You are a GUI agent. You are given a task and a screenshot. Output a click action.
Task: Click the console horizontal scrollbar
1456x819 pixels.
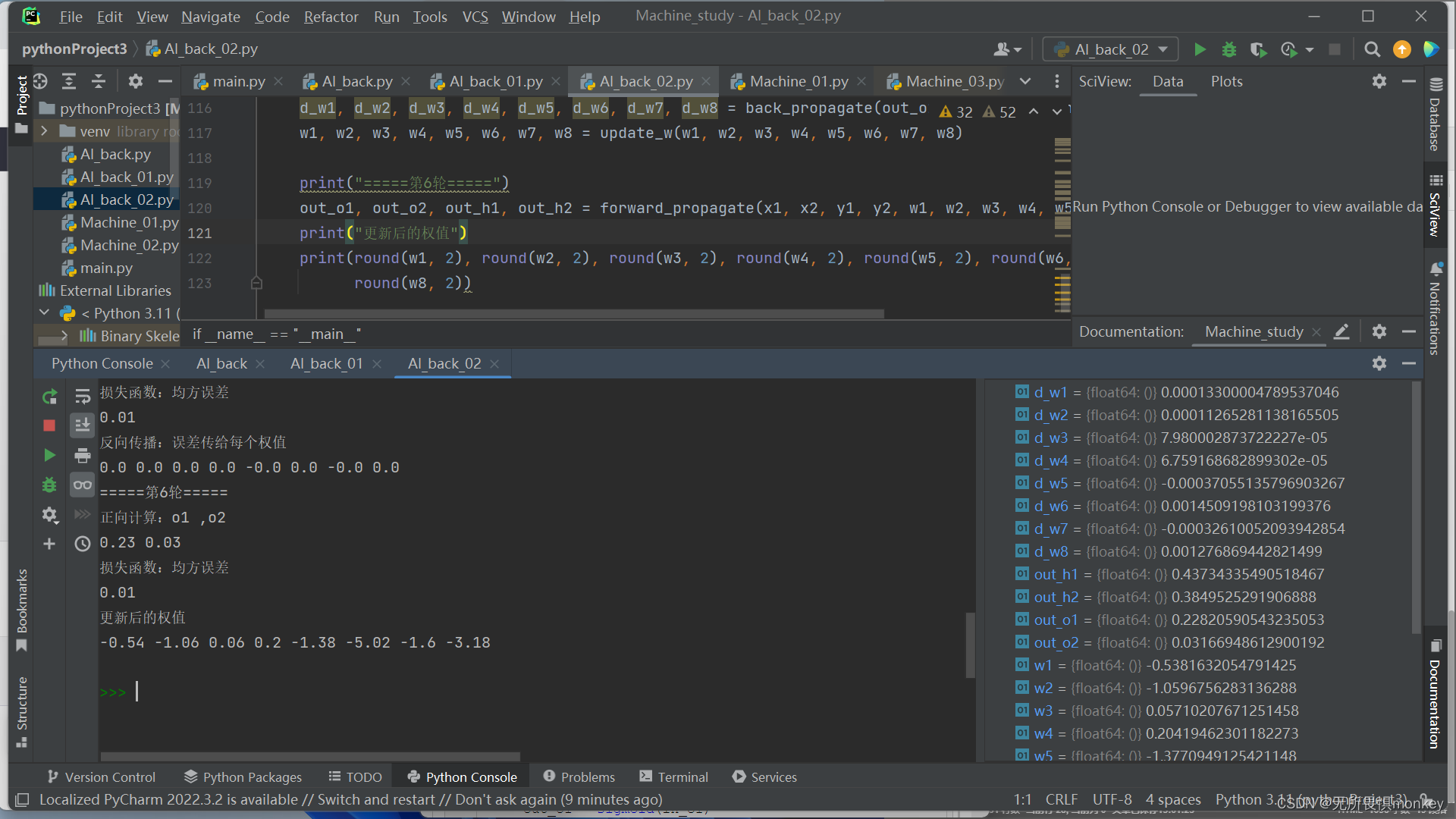(x=310, y=756)
